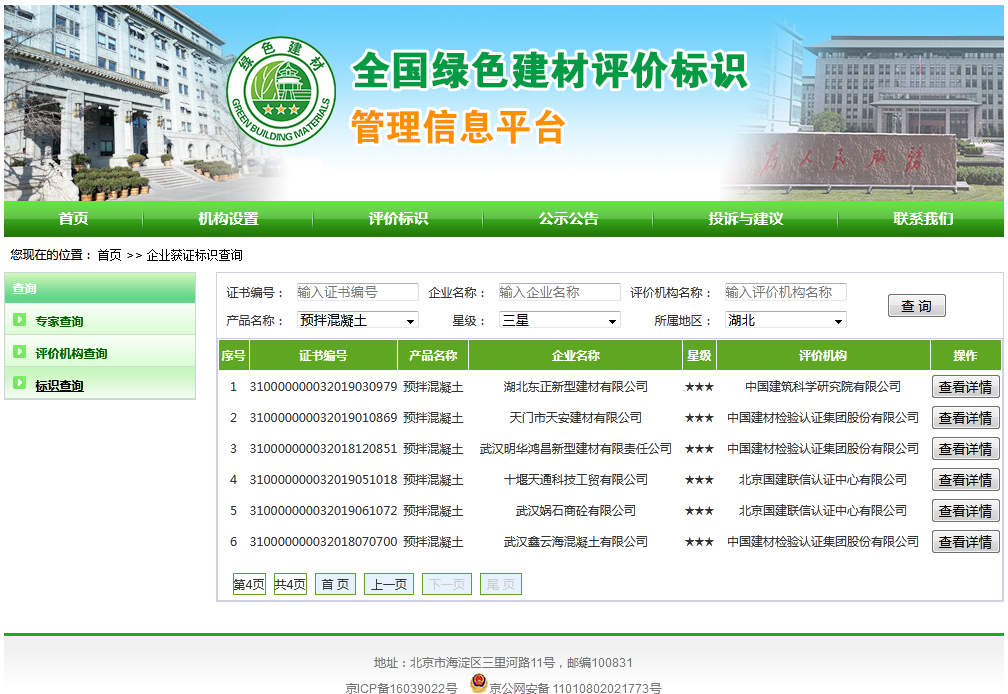The image size is (1008, 694).
Task: Click the 企业名称 text input
Action: coord(559,292)
